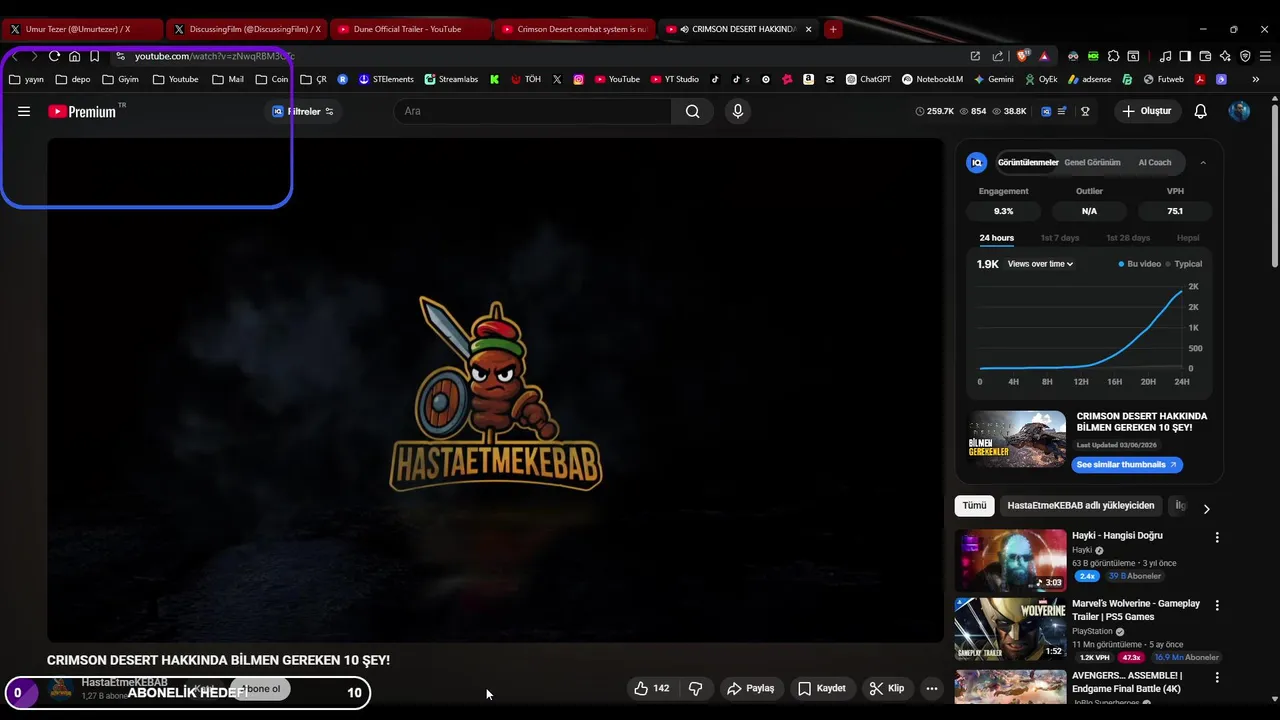Click the Ara search input field

(x=535, y=111)
